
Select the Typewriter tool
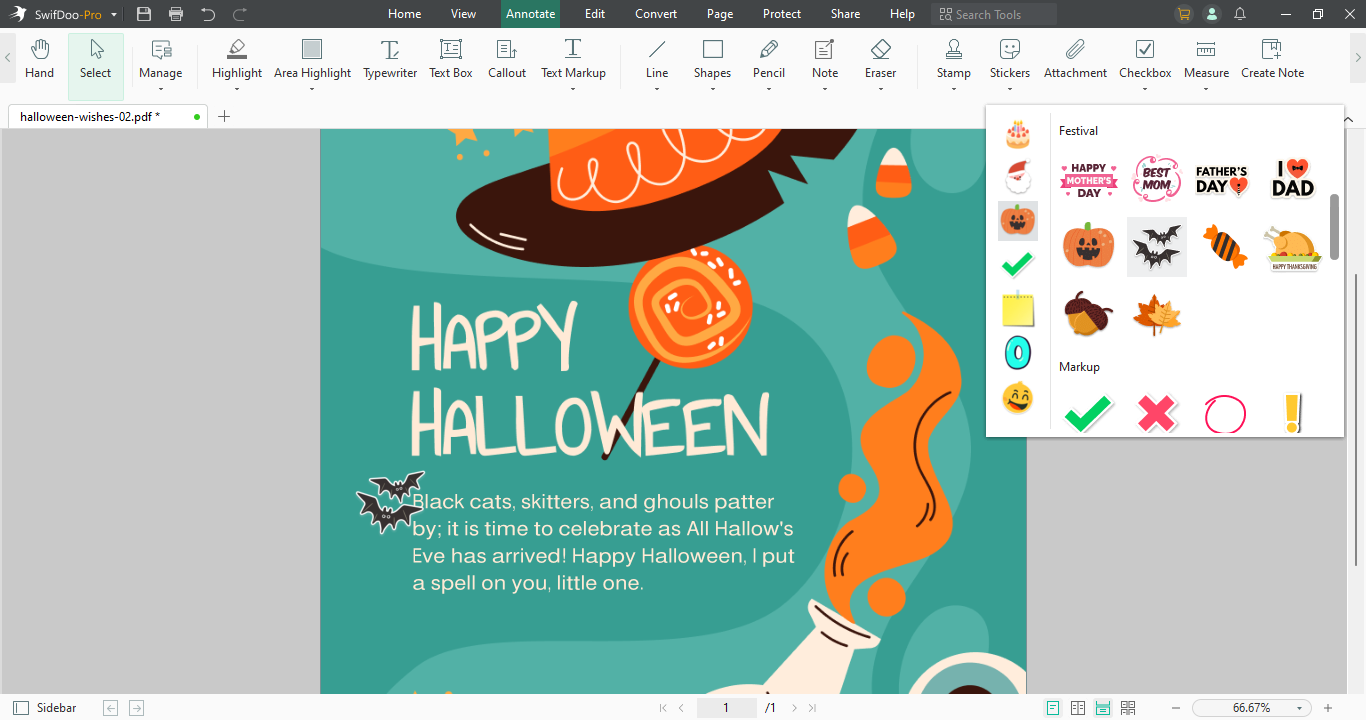click(390, 60)
